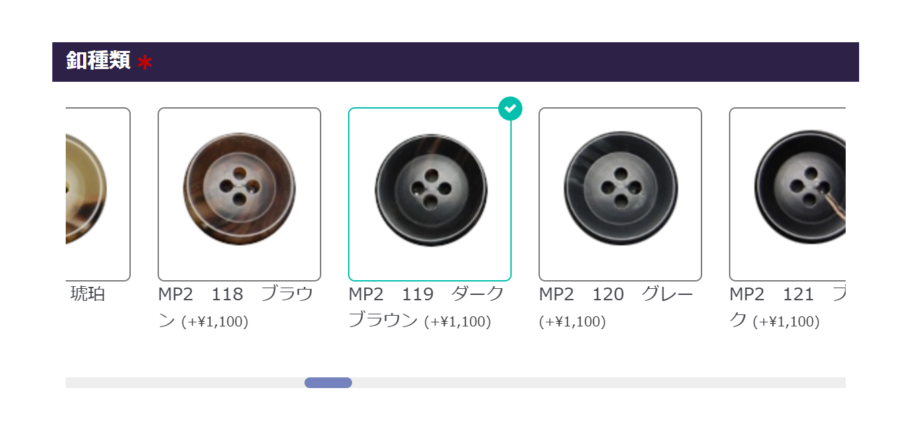
Task: Click the red required asterisk beside 釦種類
Action: pyautogui.click(x=145, y=63)
